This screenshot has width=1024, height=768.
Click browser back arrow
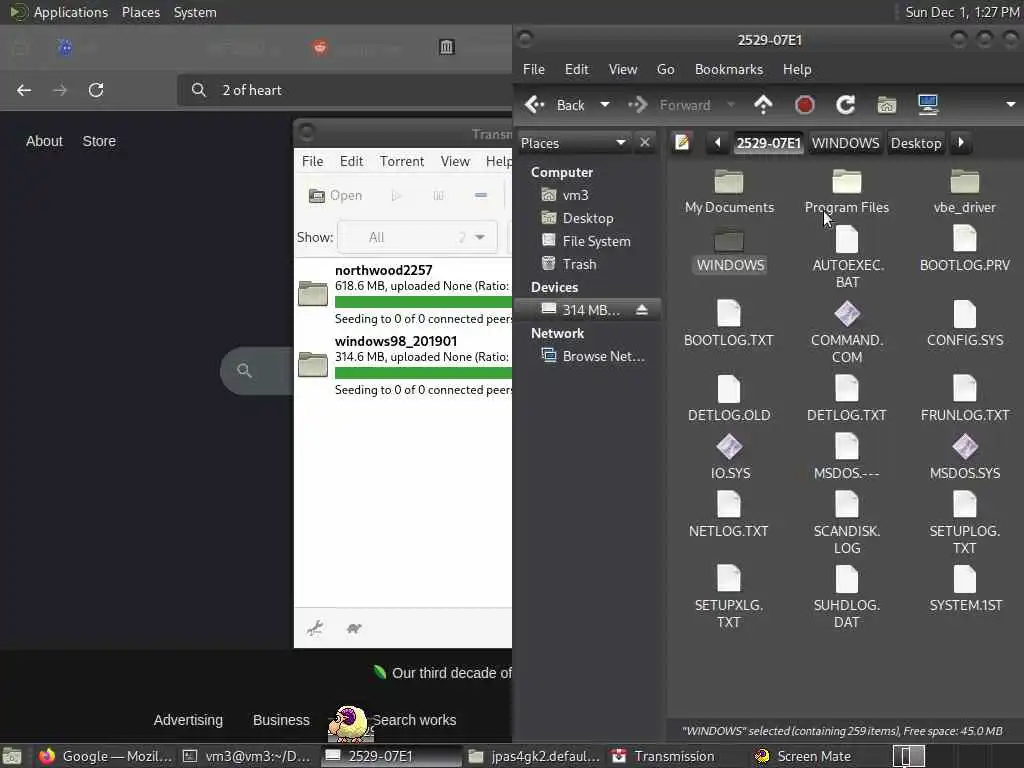point(24,90)
